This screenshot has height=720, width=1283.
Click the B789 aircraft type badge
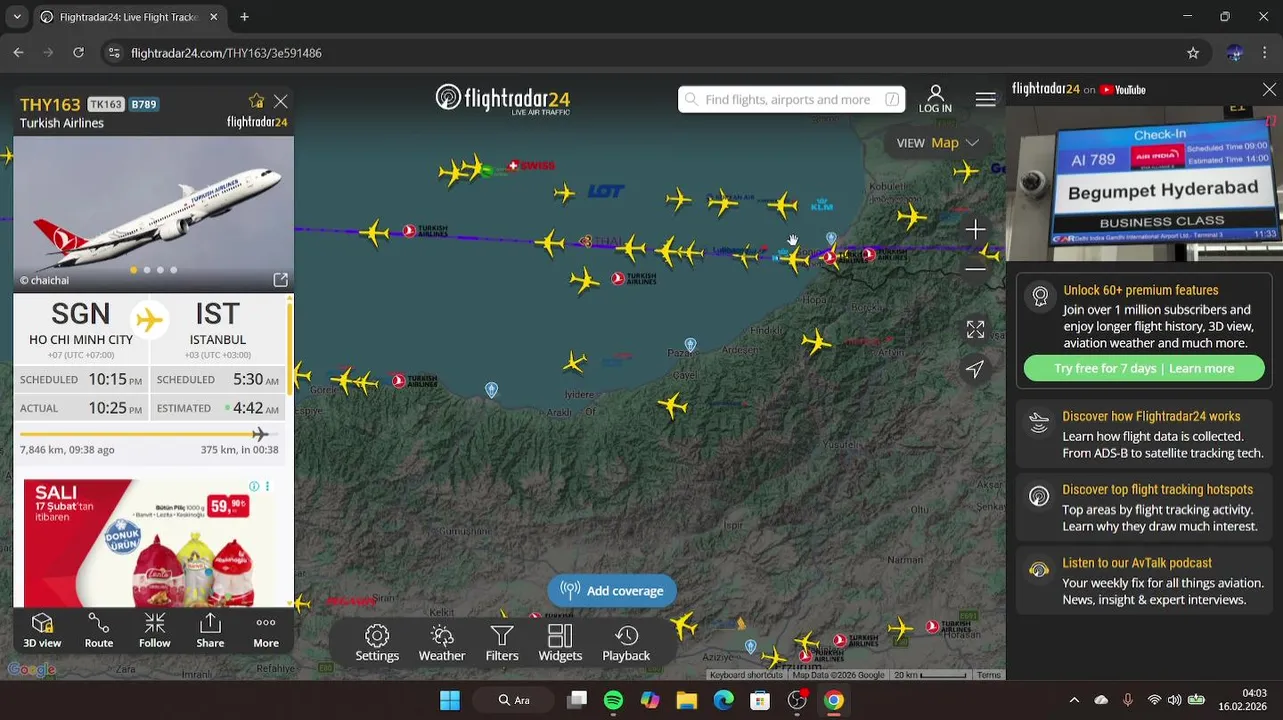click(x=144, y=104)
